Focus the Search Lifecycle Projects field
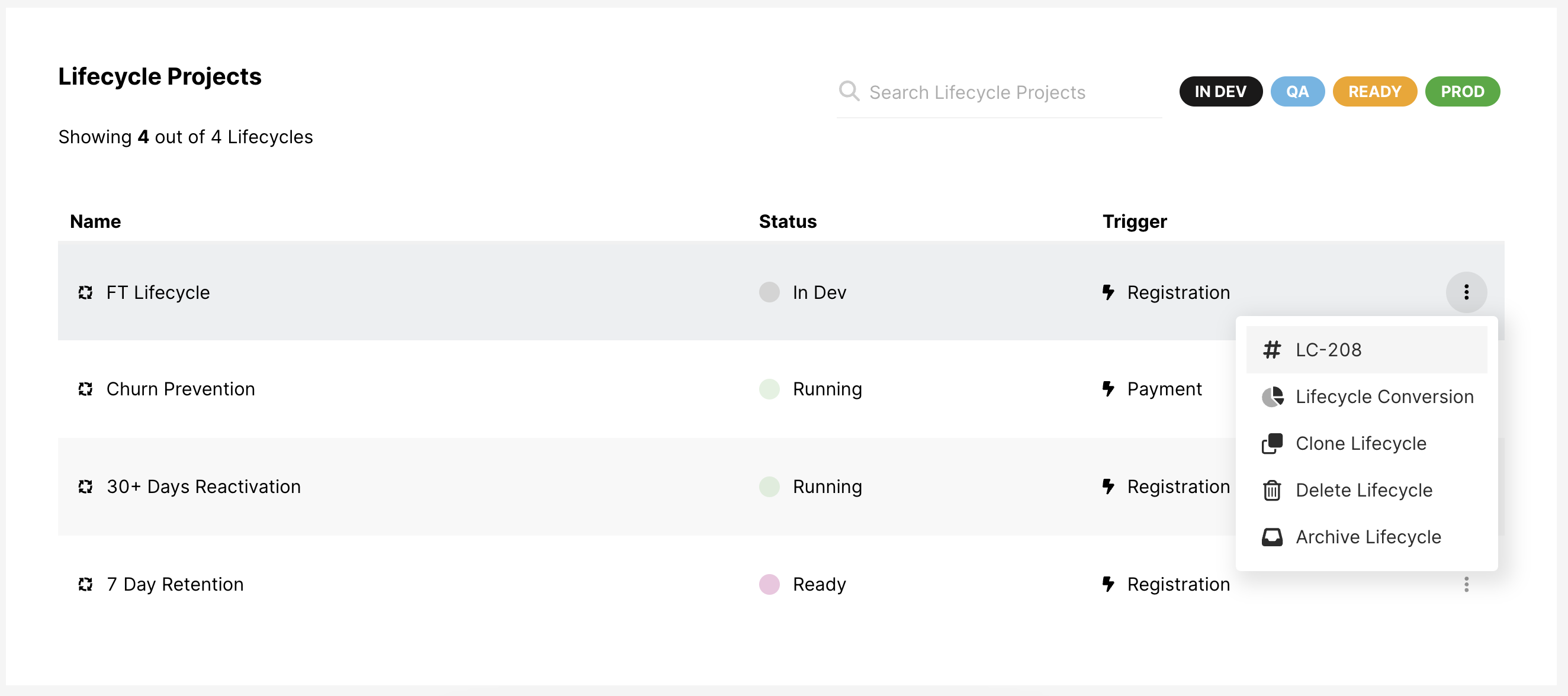Viewport: 1568px width, 696px height. coord(998,92)
